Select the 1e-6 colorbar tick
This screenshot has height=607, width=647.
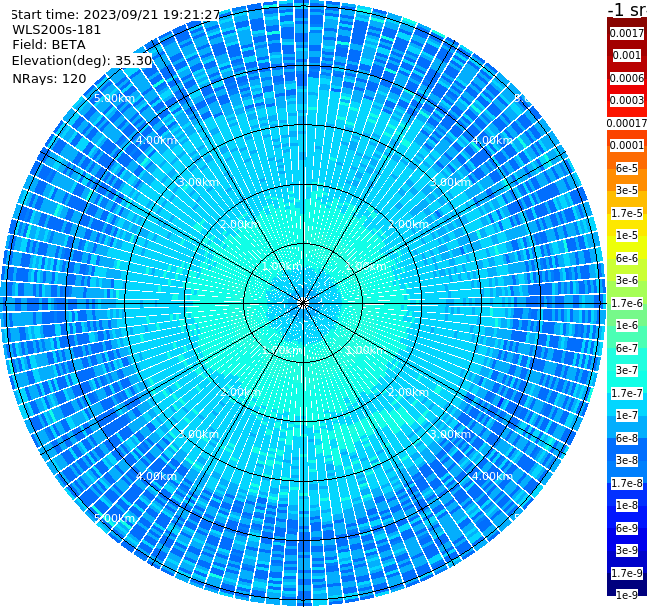tap(627, 325)
